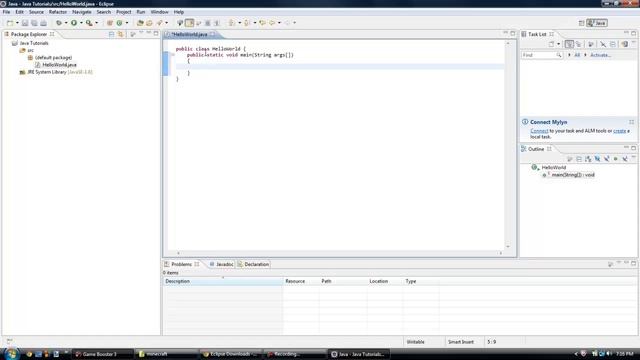Click the green New Java Class icon
The height and width of the screenshot is (360, 640).
119,23
